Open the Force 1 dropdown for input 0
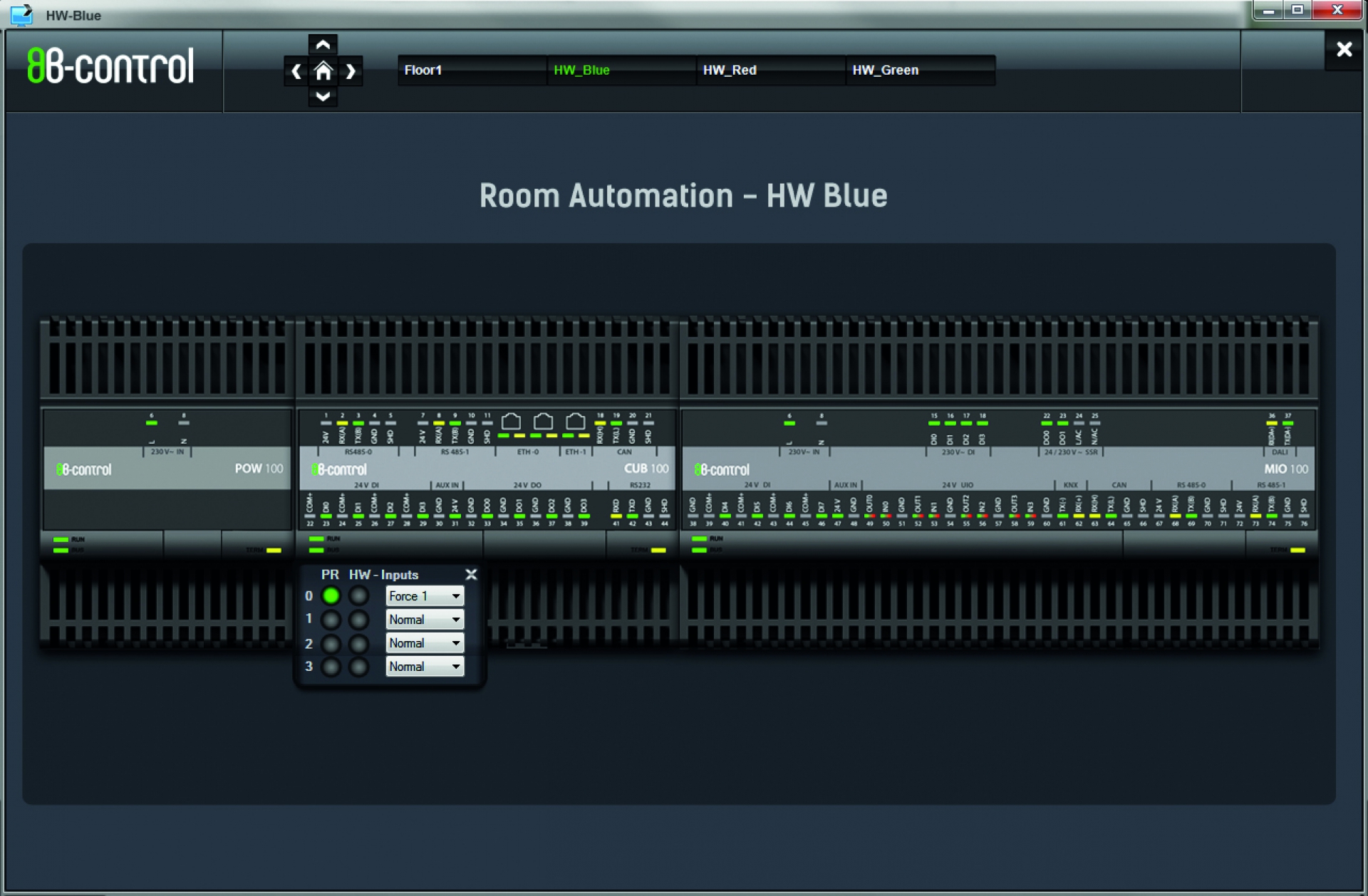Screen dimensions: 1368x896 coord(425,596)
